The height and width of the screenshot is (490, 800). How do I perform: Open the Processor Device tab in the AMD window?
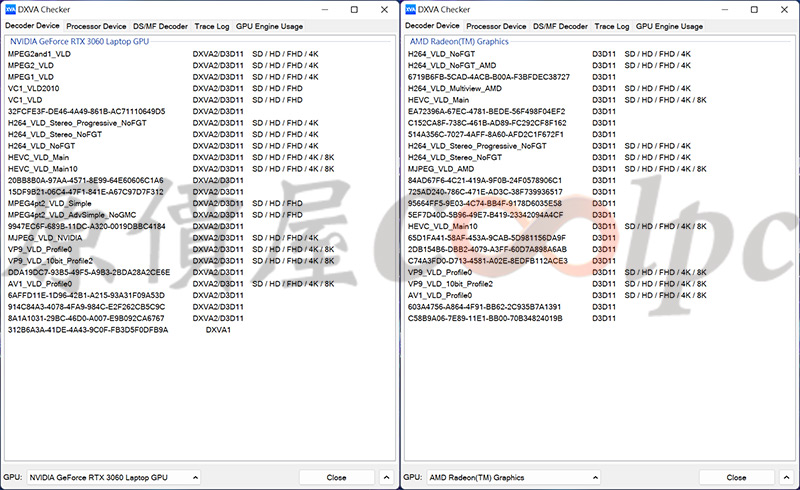point(496,26)
